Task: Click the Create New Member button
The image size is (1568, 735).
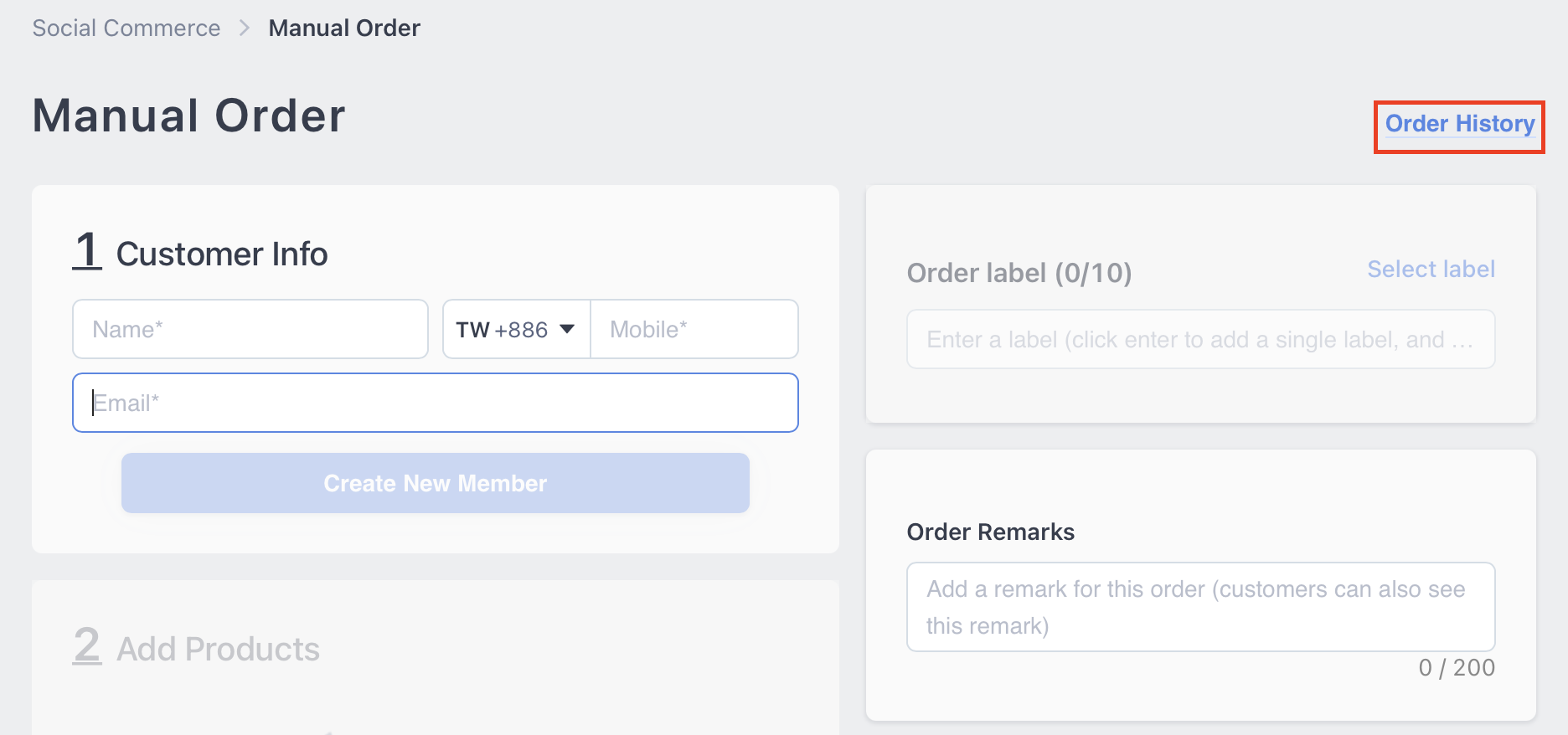Action: (436, 483)
